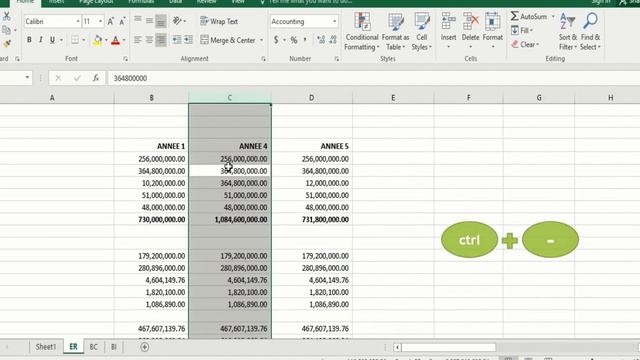
Task: Open the Accounting number format dropdown
Action: [335, 21]
